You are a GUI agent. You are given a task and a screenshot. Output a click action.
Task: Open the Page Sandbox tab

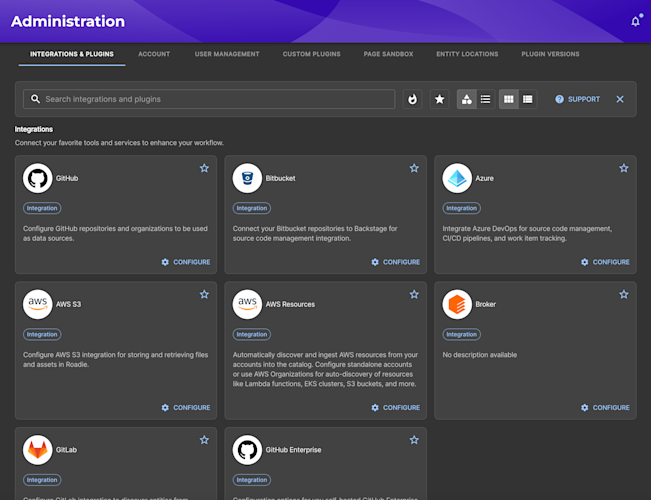click(x=388, y=54)
